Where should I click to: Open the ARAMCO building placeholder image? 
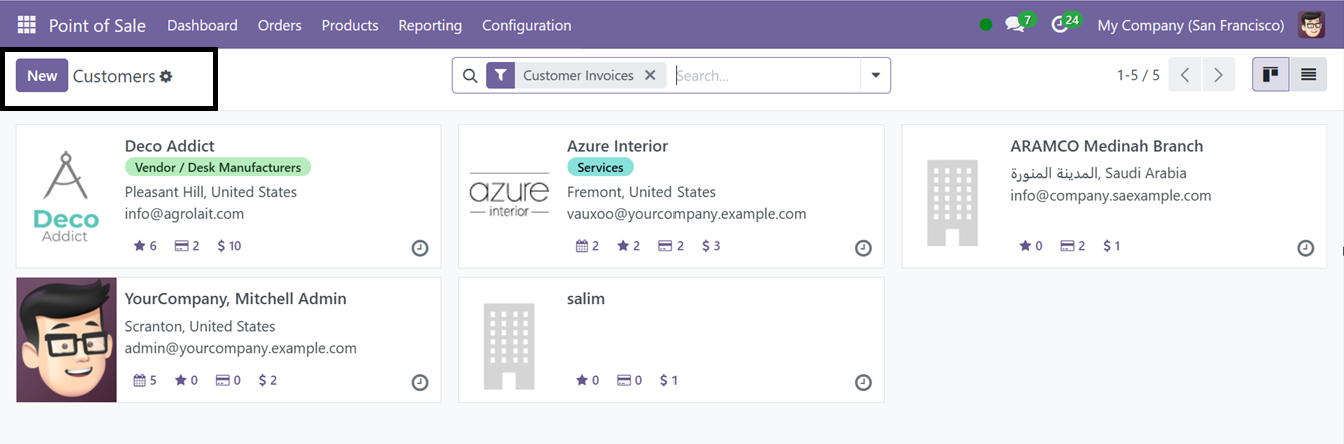[952, 201]
